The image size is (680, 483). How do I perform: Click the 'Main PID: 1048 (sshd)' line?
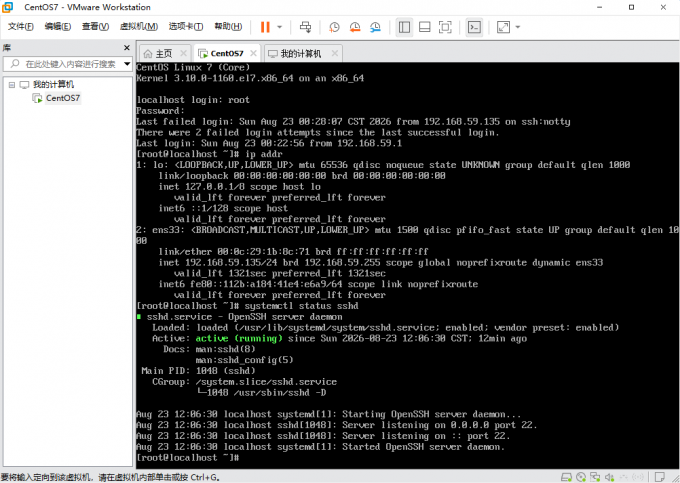pyautogui.click(x=198, y=371)
